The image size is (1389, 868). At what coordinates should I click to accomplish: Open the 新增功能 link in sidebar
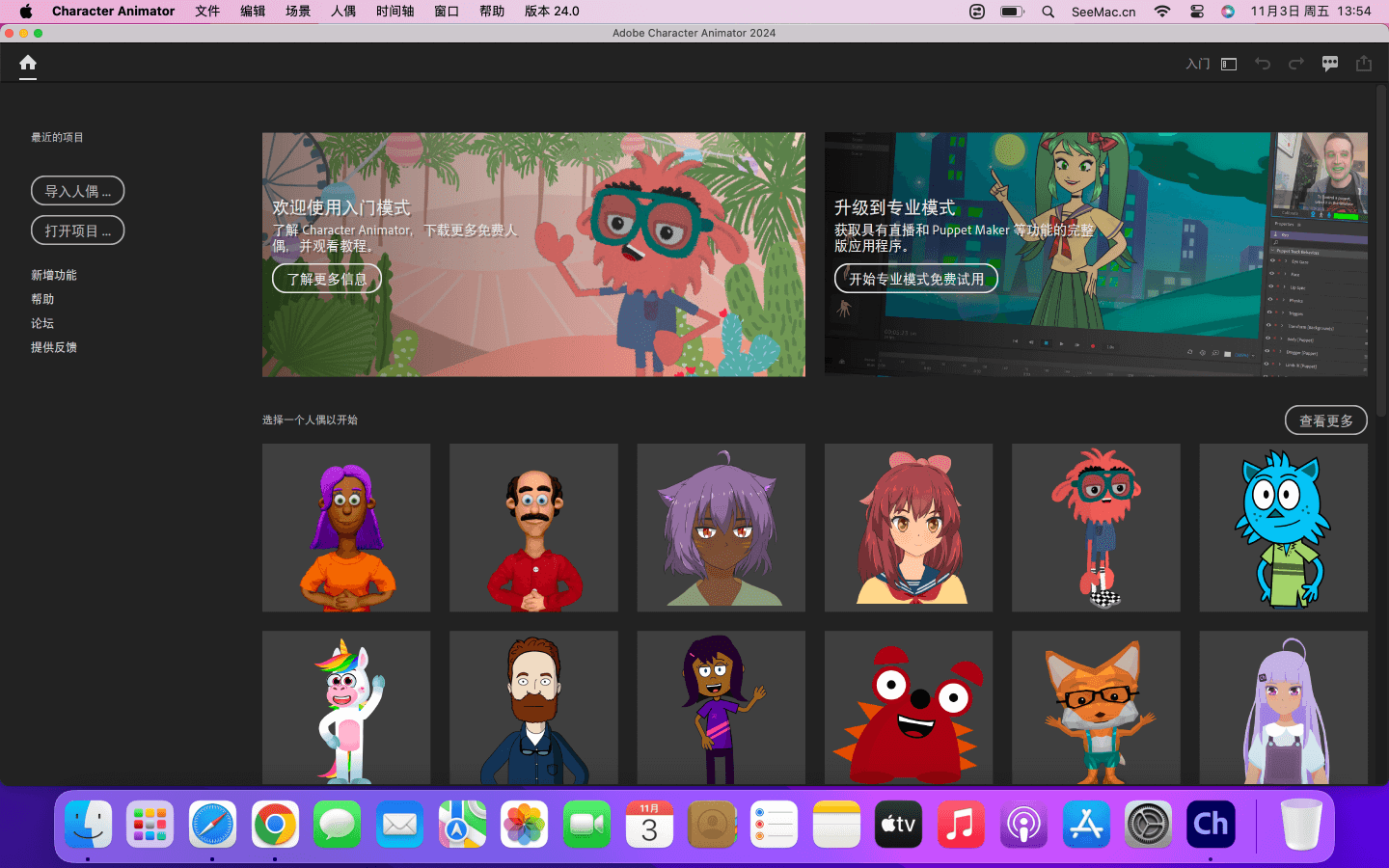coord(54,275)
